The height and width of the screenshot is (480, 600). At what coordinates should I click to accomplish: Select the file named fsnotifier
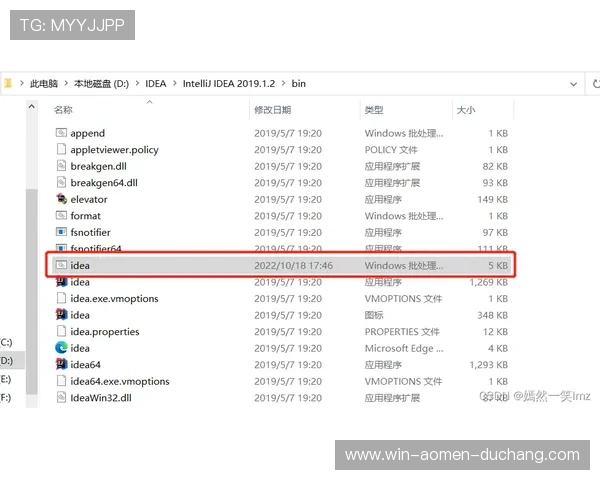click(90, 232)
